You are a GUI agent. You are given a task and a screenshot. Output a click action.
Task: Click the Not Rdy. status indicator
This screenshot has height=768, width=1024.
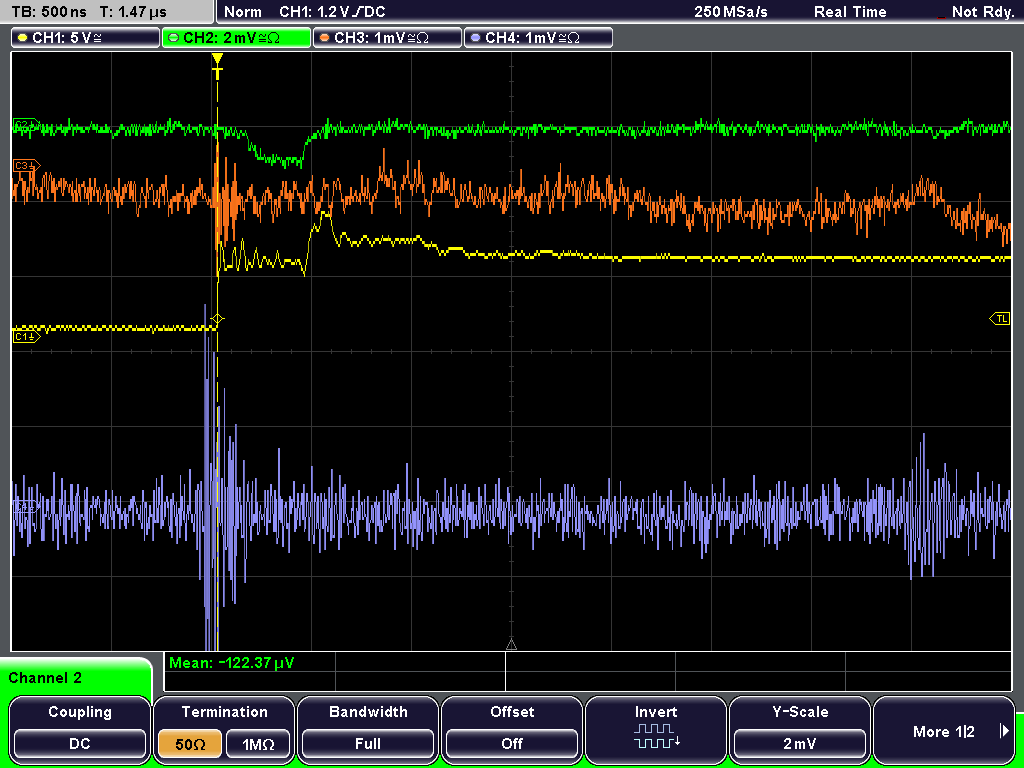click(982, 12)
